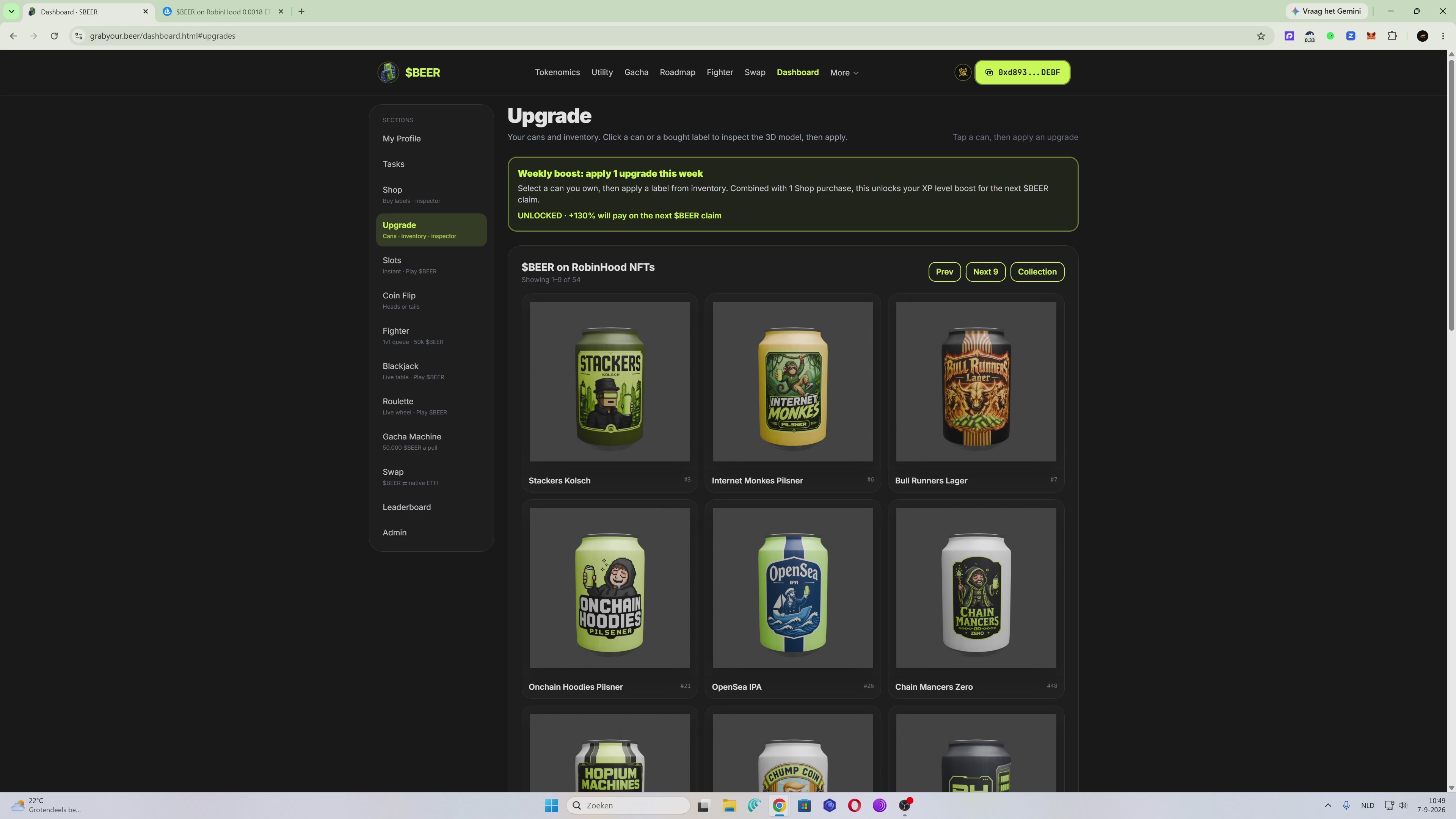The image size is (1456, 819).
Task: Select the Chump Coin can
Action: tap(792, 749)
